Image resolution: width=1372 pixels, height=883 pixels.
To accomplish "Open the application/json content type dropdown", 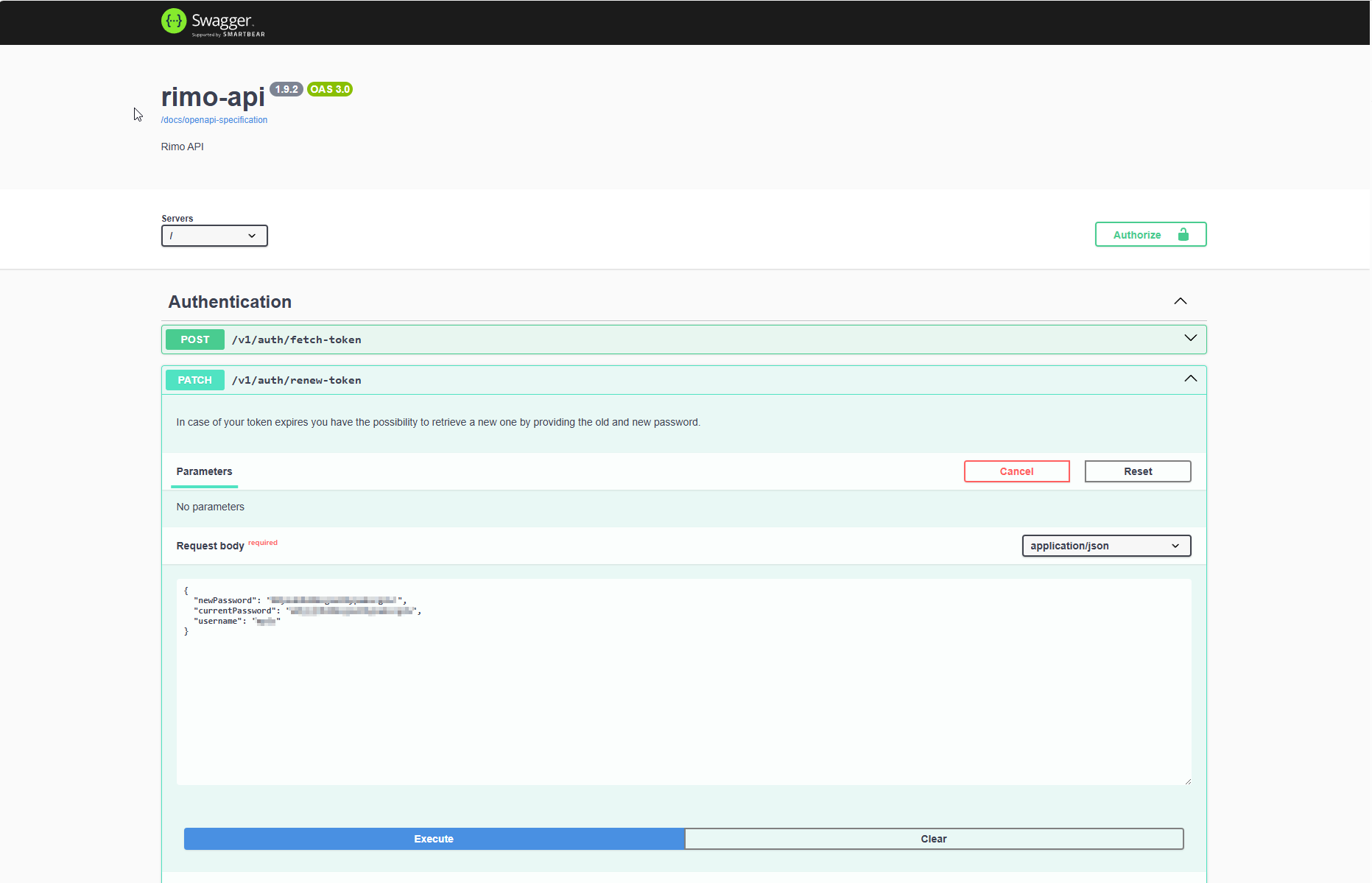I will [1106, 546].
